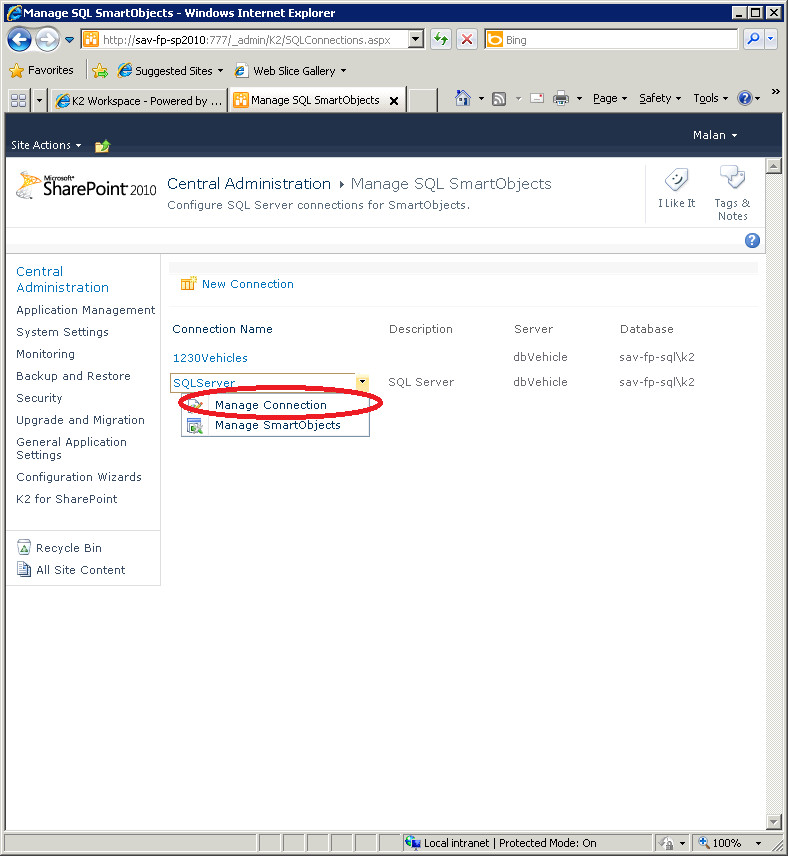Click the page Help question mark icon

752,240
